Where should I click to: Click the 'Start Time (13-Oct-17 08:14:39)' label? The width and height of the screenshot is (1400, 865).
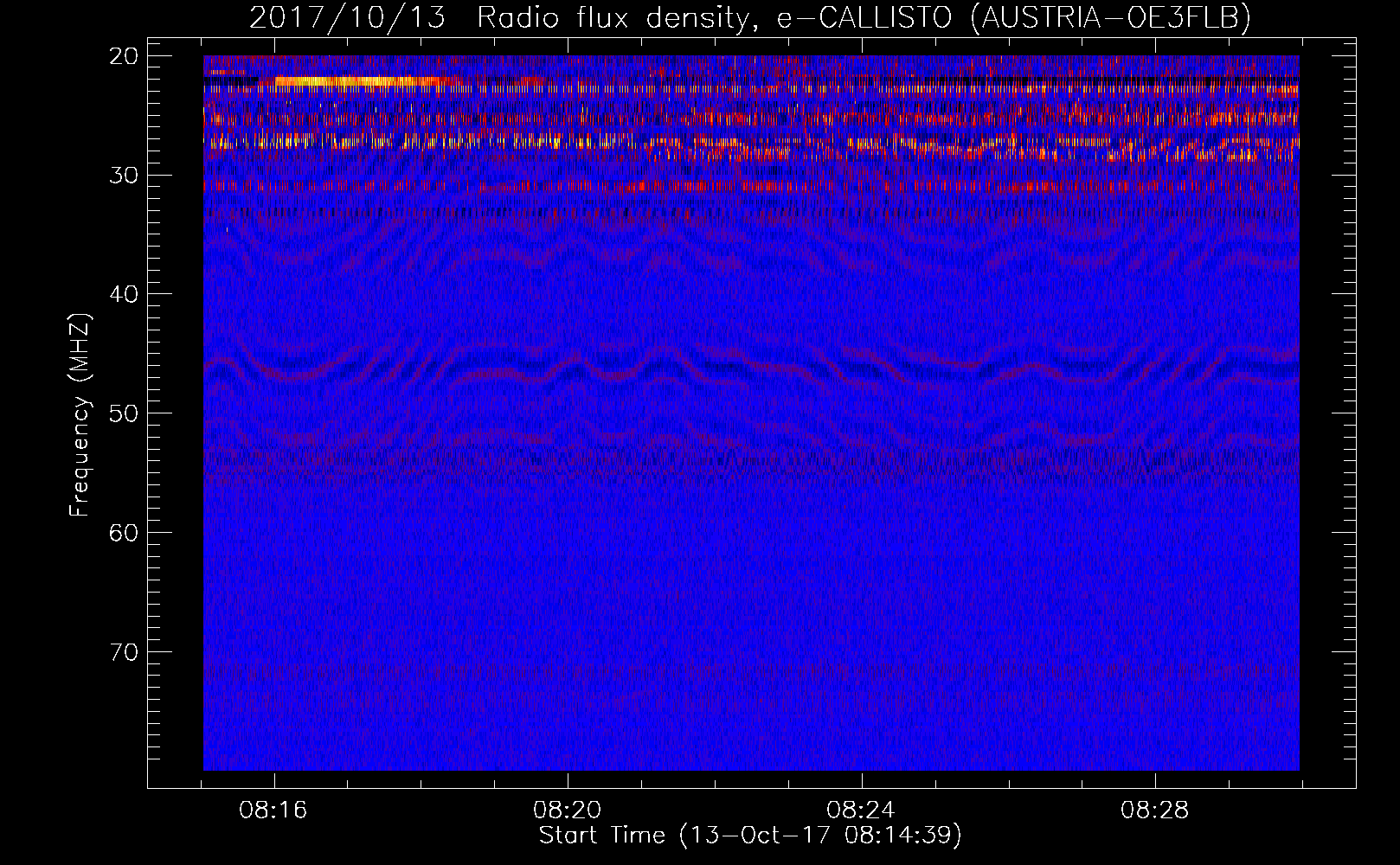[750, 835]
